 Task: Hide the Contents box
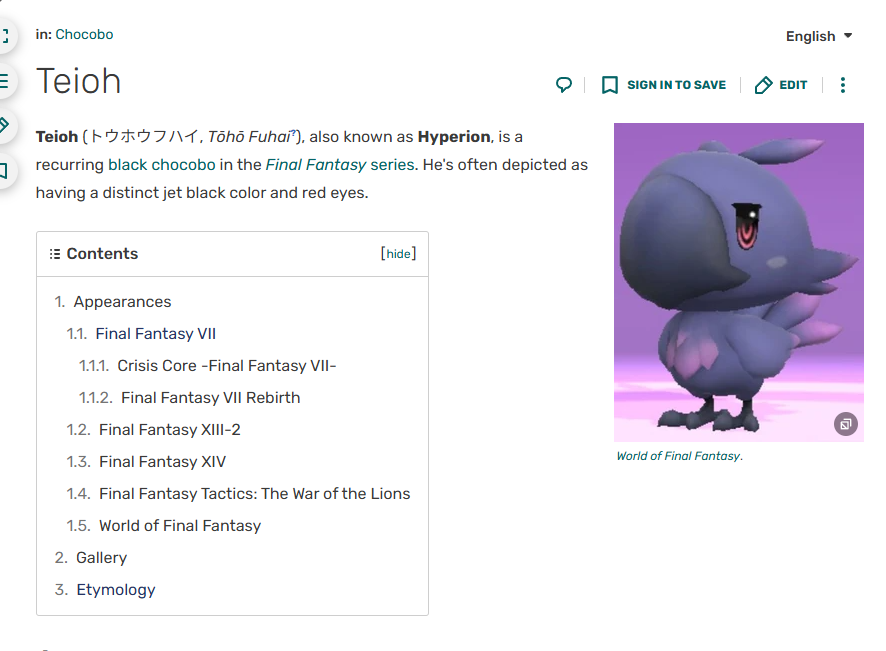pos(398,254)
